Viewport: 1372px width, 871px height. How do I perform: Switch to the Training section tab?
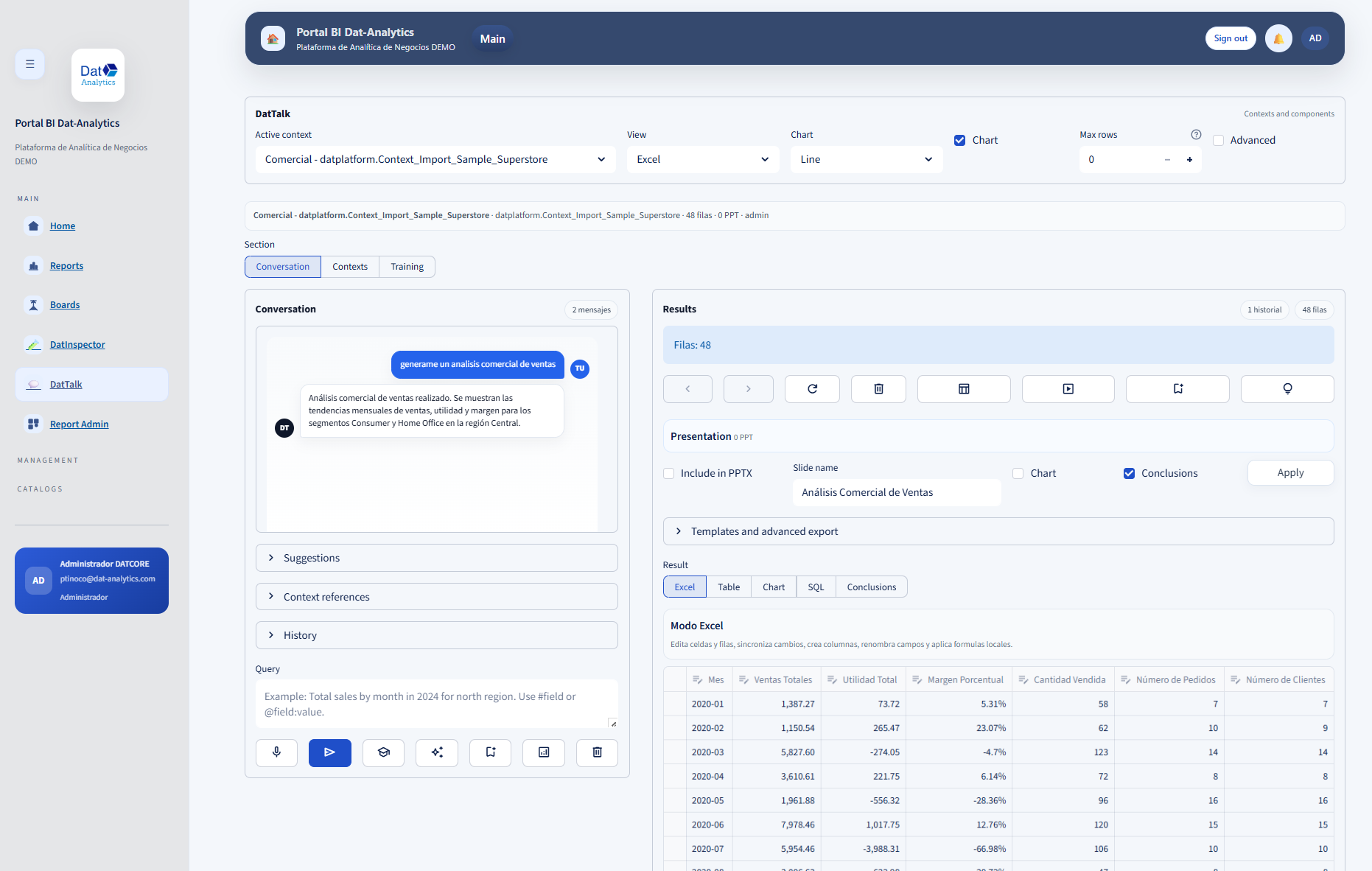(407, 267)
